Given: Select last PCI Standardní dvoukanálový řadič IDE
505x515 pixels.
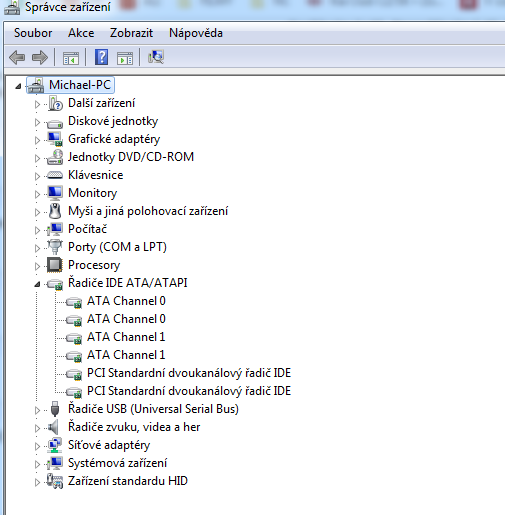Looking at the screenshot, I should click(x=189, y=391).
